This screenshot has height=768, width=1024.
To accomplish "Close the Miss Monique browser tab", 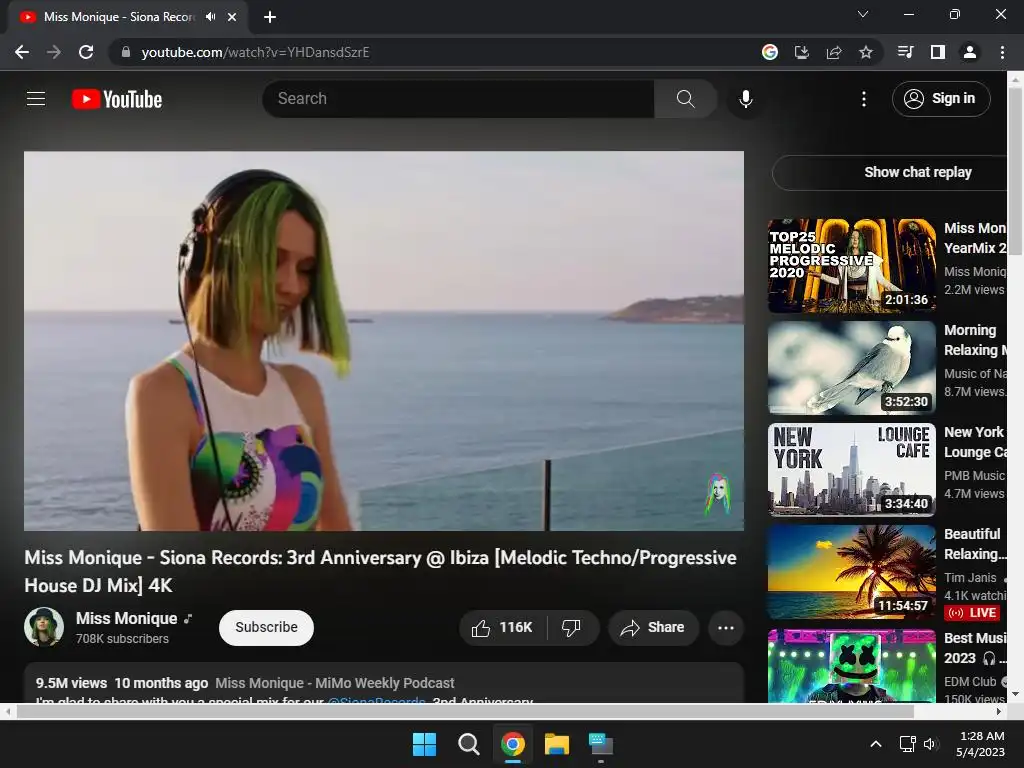I will click(232, 17).
